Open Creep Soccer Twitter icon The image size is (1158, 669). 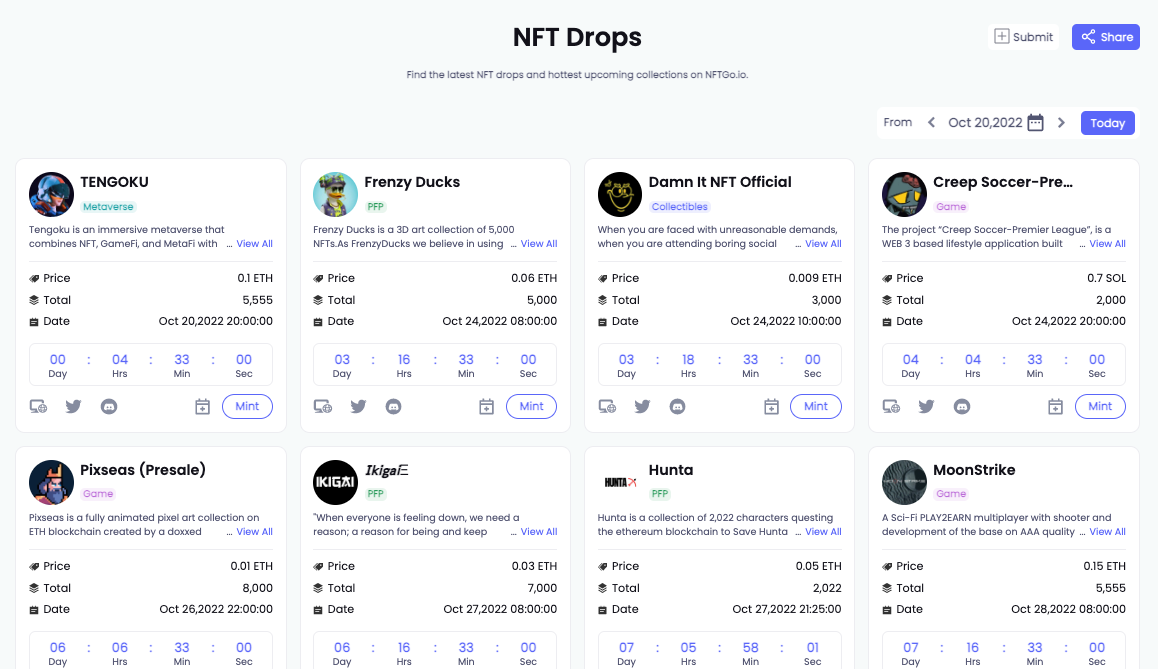point(927,406)
